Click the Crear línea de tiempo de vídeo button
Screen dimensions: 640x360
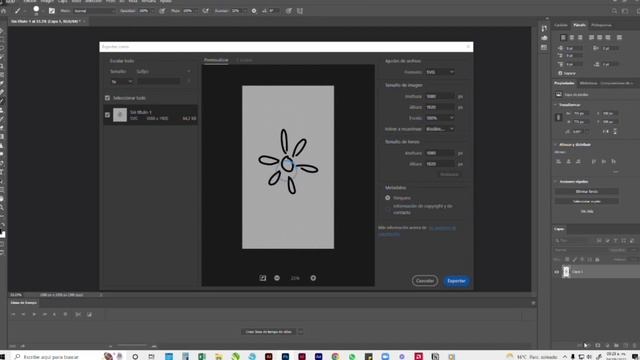[x=269, y=332]
